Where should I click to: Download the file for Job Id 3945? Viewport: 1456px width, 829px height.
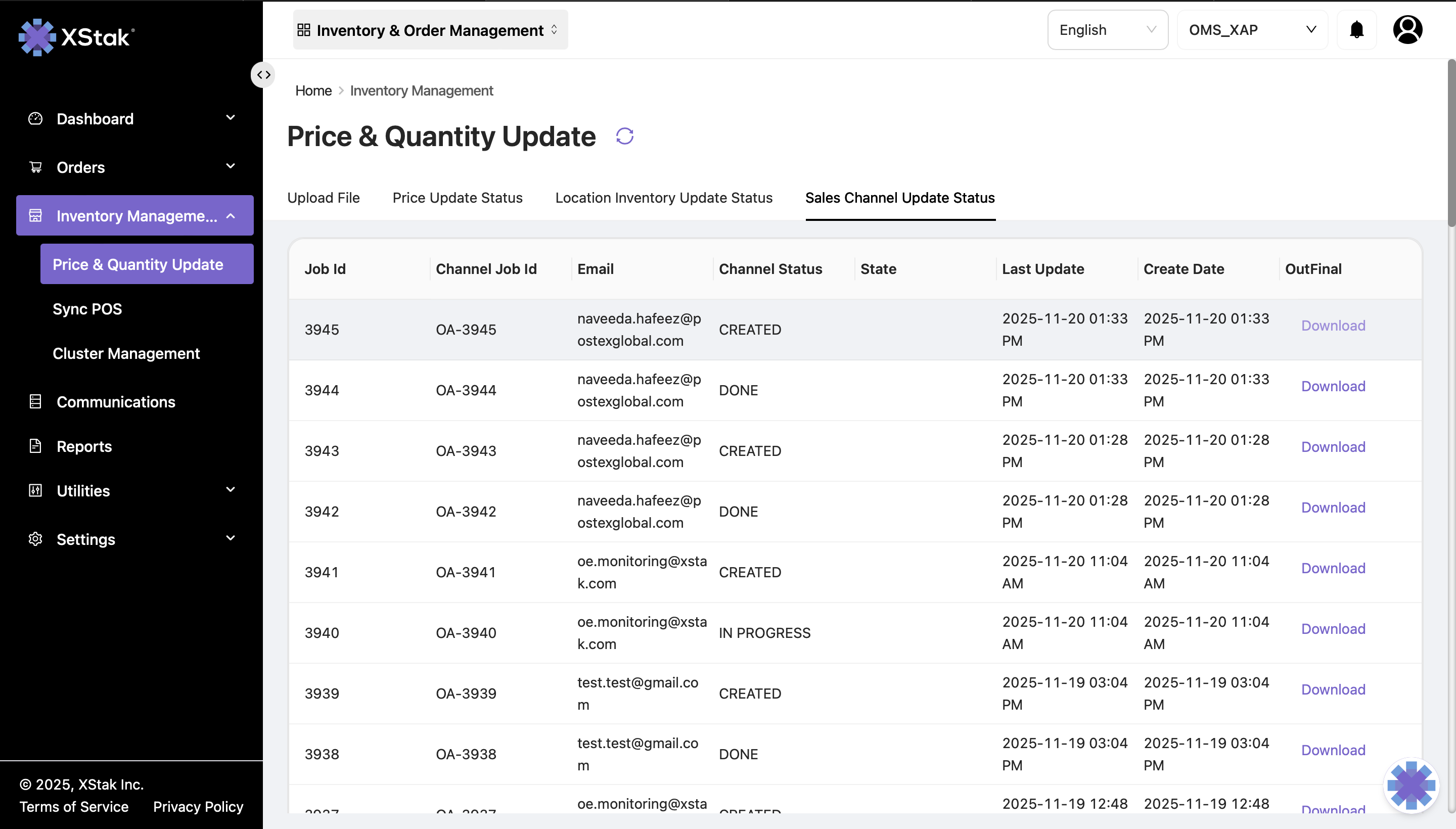(x=1333, y=325)
